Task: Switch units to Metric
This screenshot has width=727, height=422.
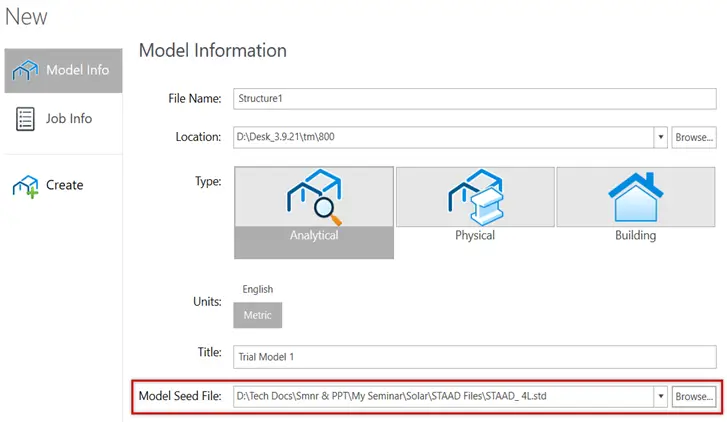Action: 258,315
